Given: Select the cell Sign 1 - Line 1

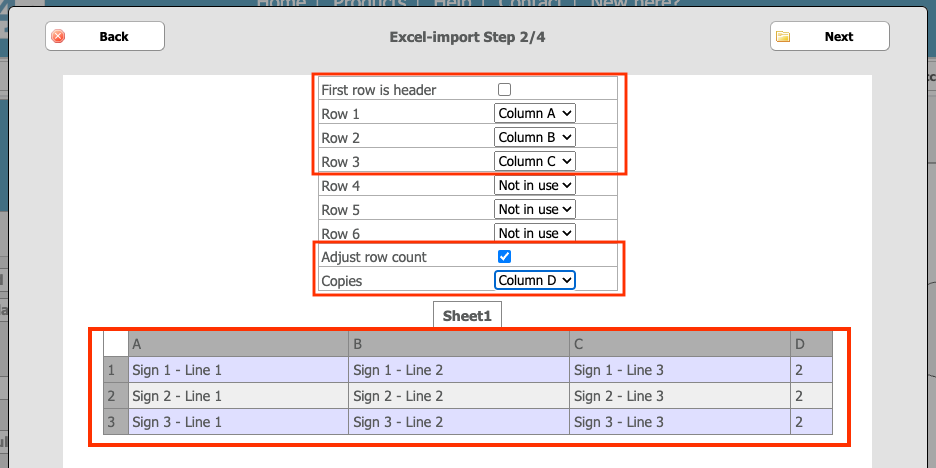Looking at the screenshot, I should click(238, 371).
